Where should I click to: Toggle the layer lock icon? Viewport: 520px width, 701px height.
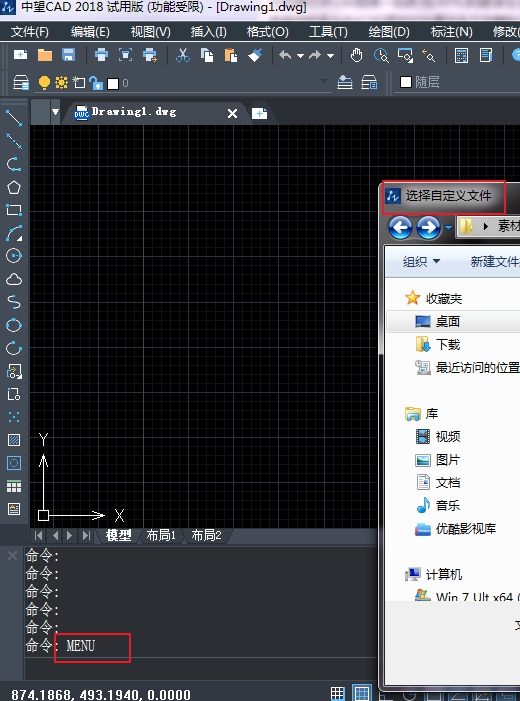tap(96, 83)
